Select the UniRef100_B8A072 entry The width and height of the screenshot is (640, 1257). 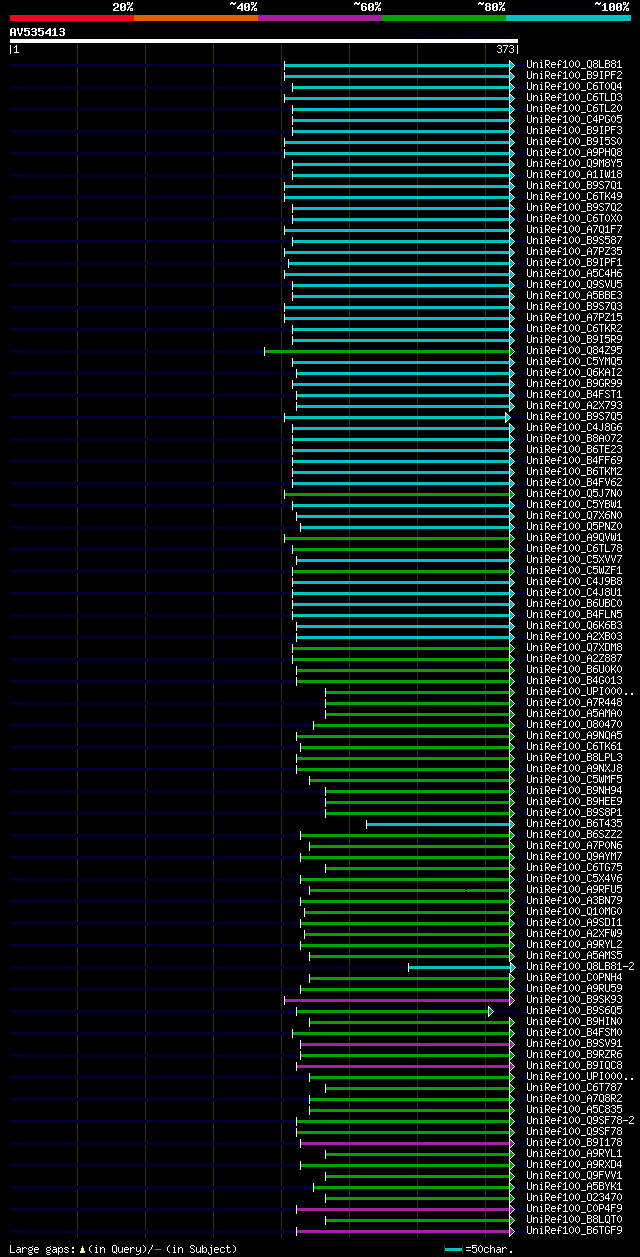[x=574, y=439]
